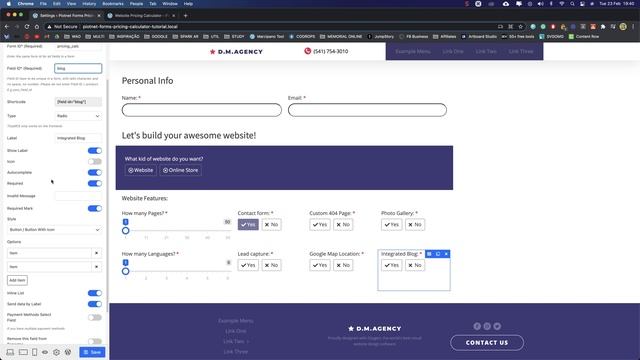Open the Bookmarks menu
The width and height of the screenshot is (640, 360).
coord(113,4)
